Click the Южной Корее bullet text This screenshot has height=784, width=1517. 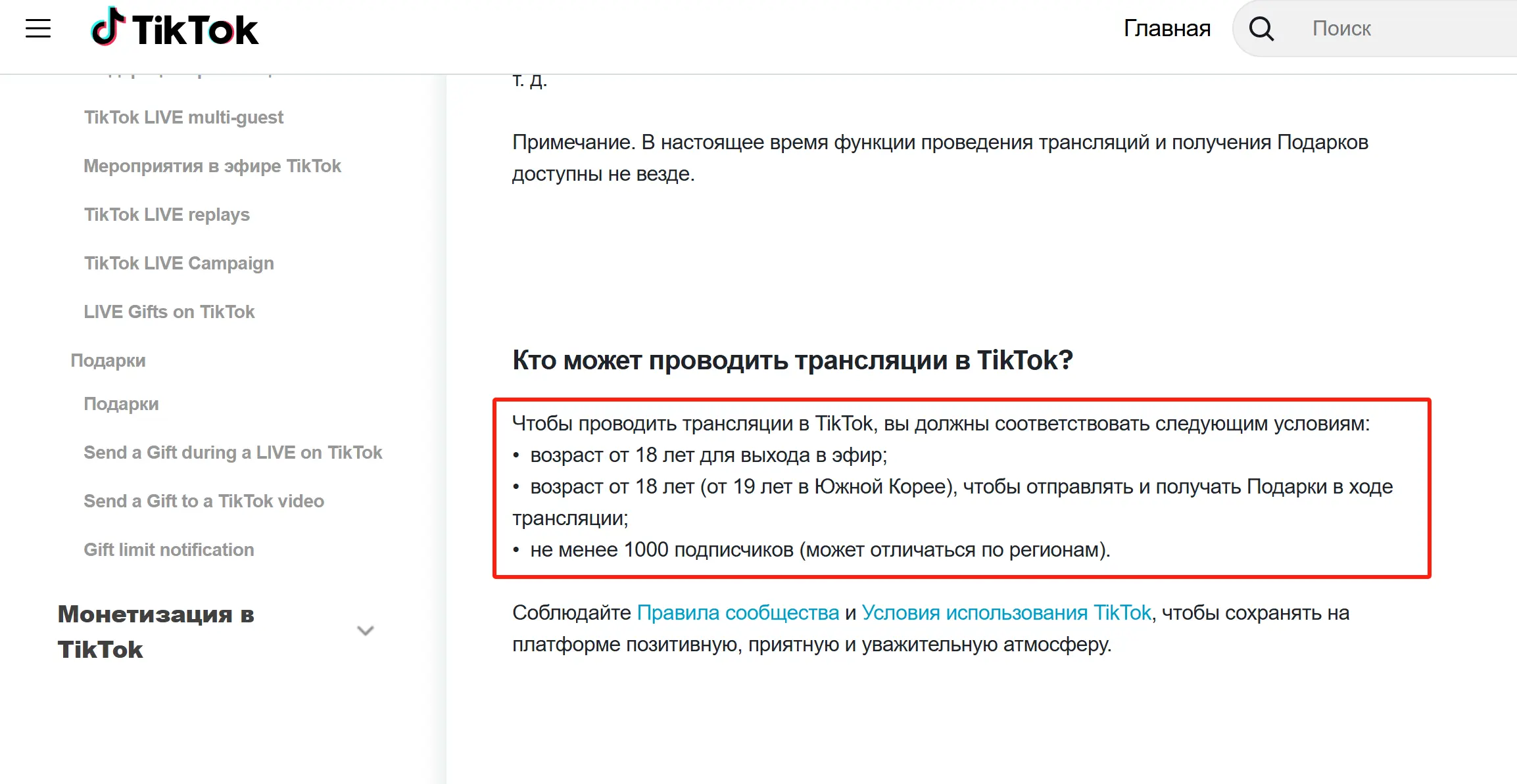click(952, 503)
